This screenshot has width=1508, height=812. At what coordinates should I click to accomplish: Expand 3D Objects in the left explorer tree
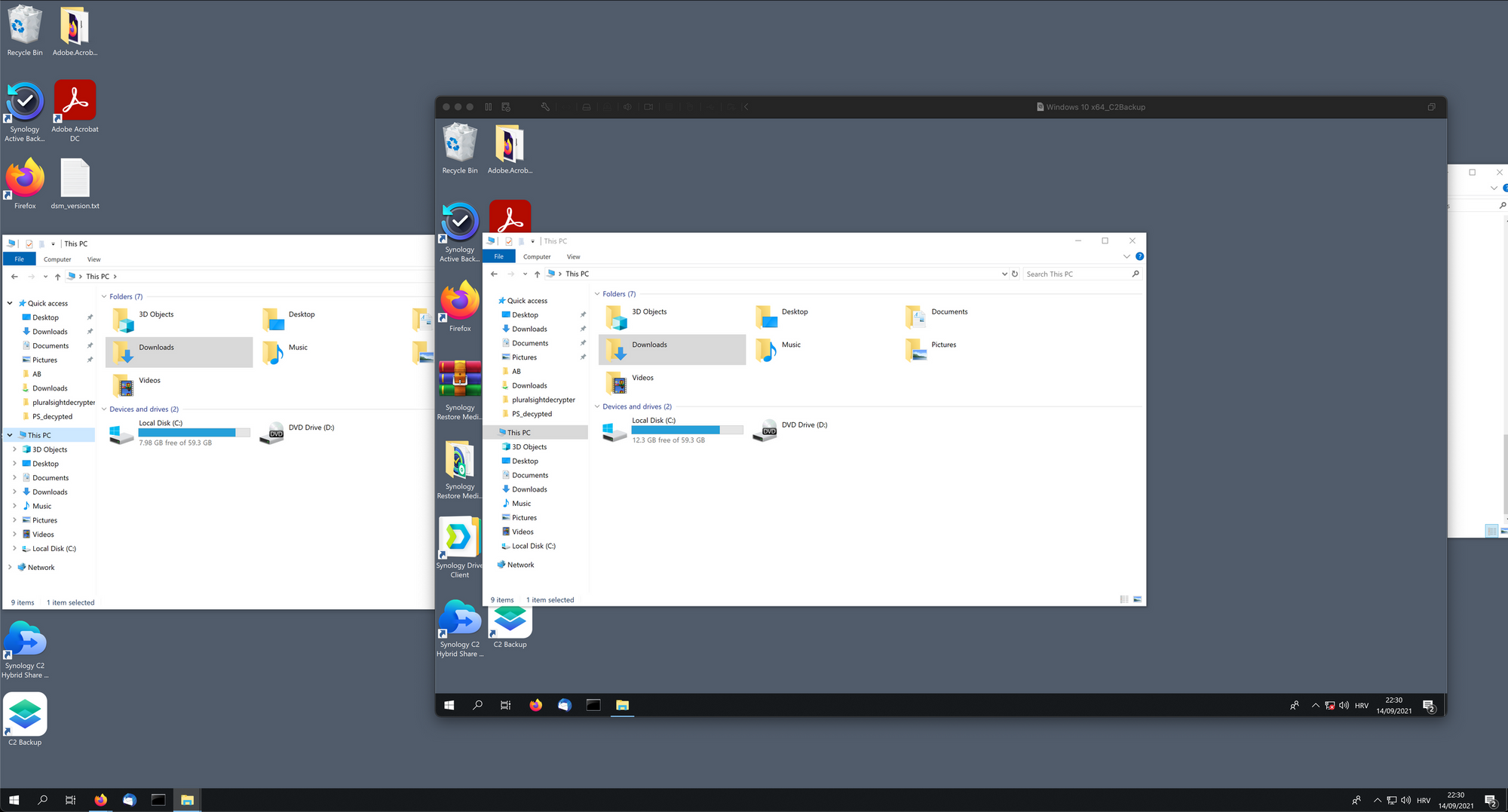coord(14,449)
